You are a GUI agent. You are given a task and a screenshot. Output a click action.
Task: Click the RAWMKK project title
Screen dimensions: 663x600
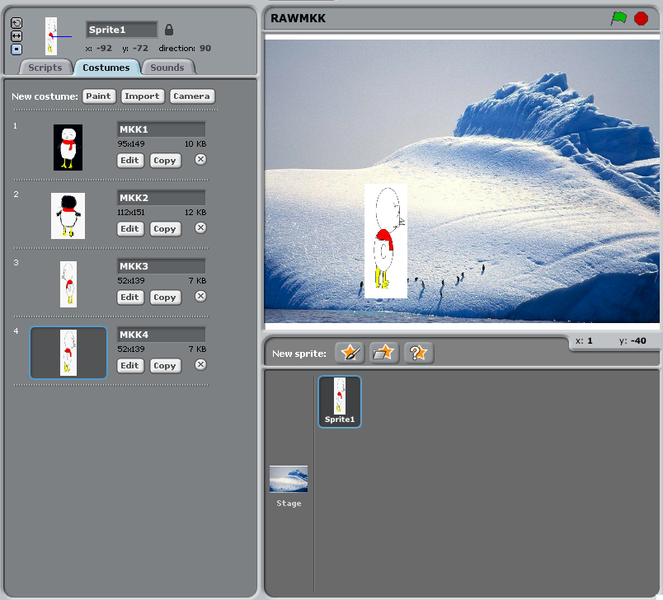(x=298, y=18)
